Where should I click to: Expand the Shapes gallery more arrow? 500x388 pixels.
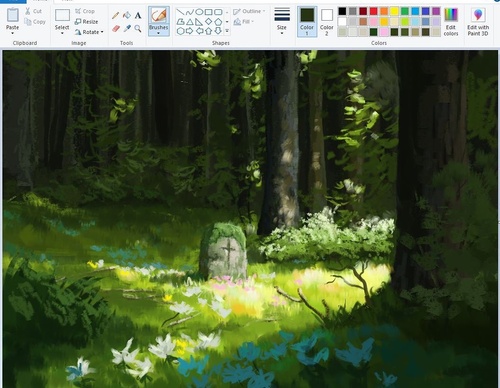227,31
